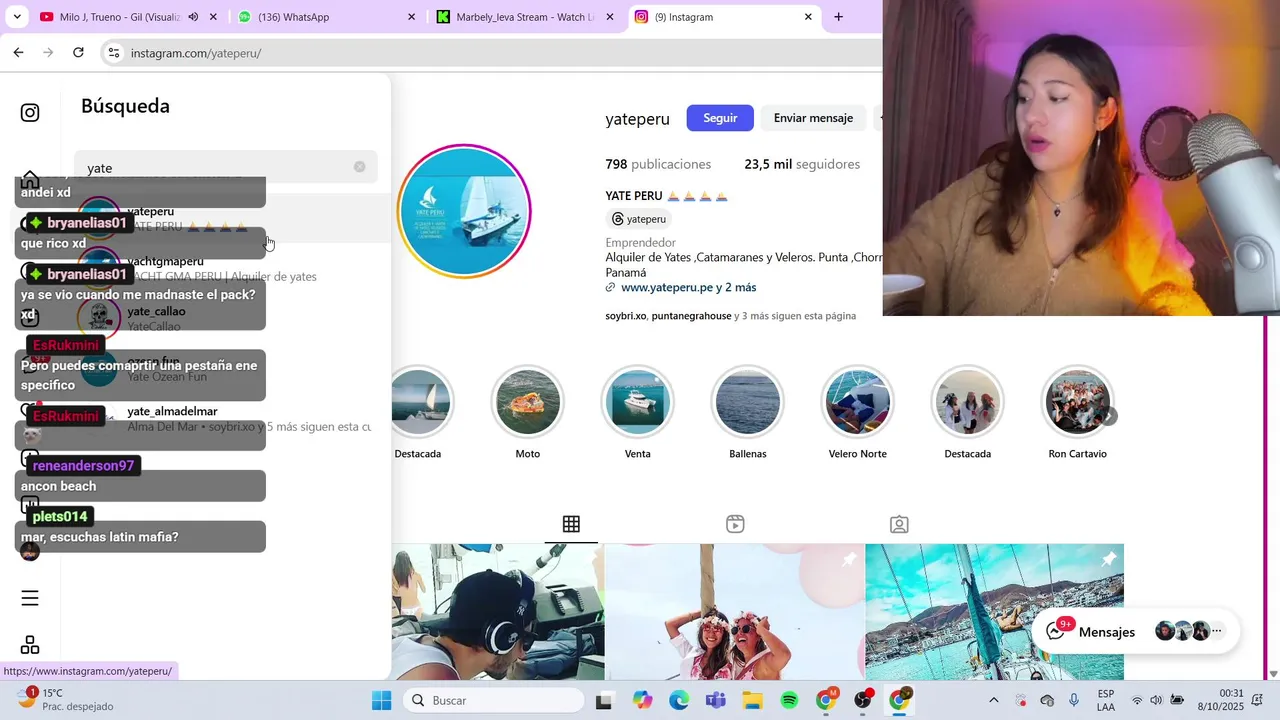
Task: Switch to the Reels tab
Action: (x=735, y=524)
